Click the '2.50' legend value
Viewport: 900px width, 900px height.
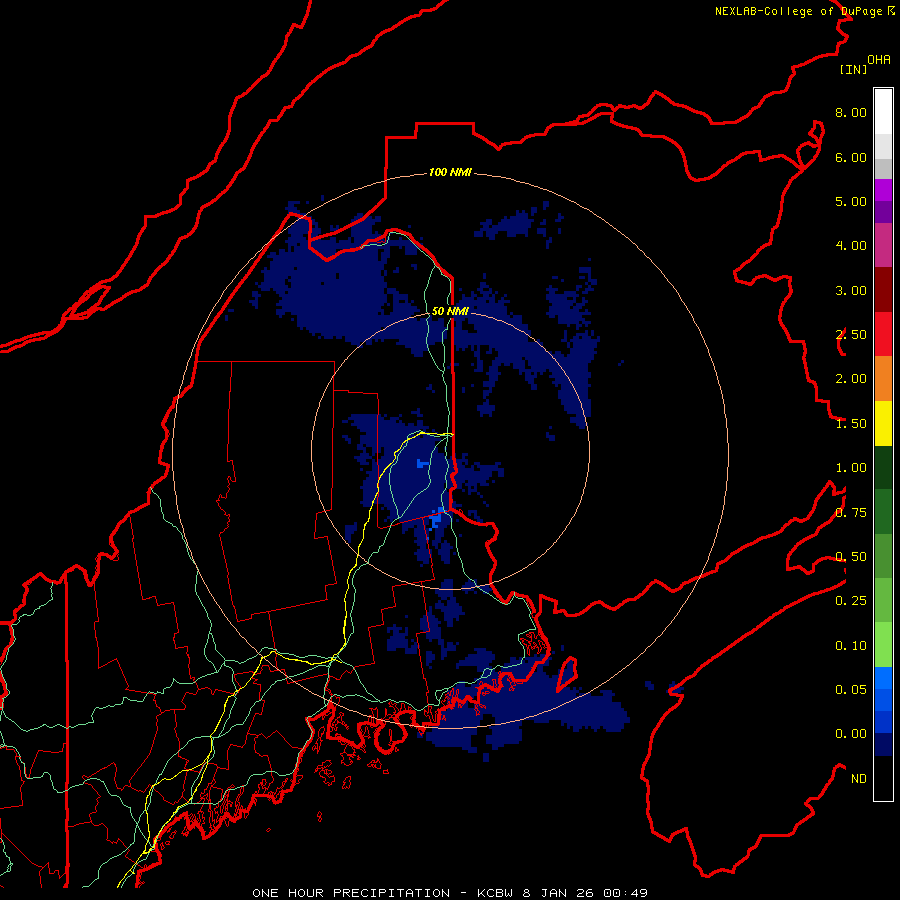coord(851,335)
